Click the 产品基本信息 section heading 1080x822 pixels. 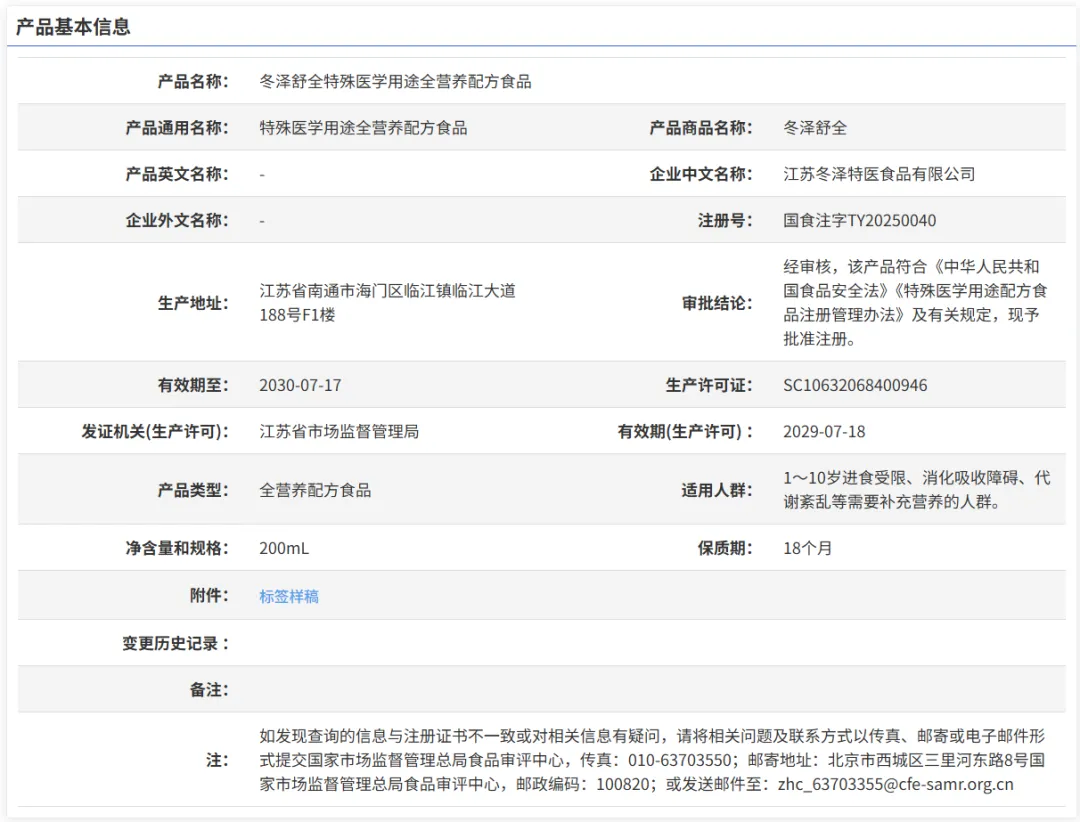coord(73,27)
